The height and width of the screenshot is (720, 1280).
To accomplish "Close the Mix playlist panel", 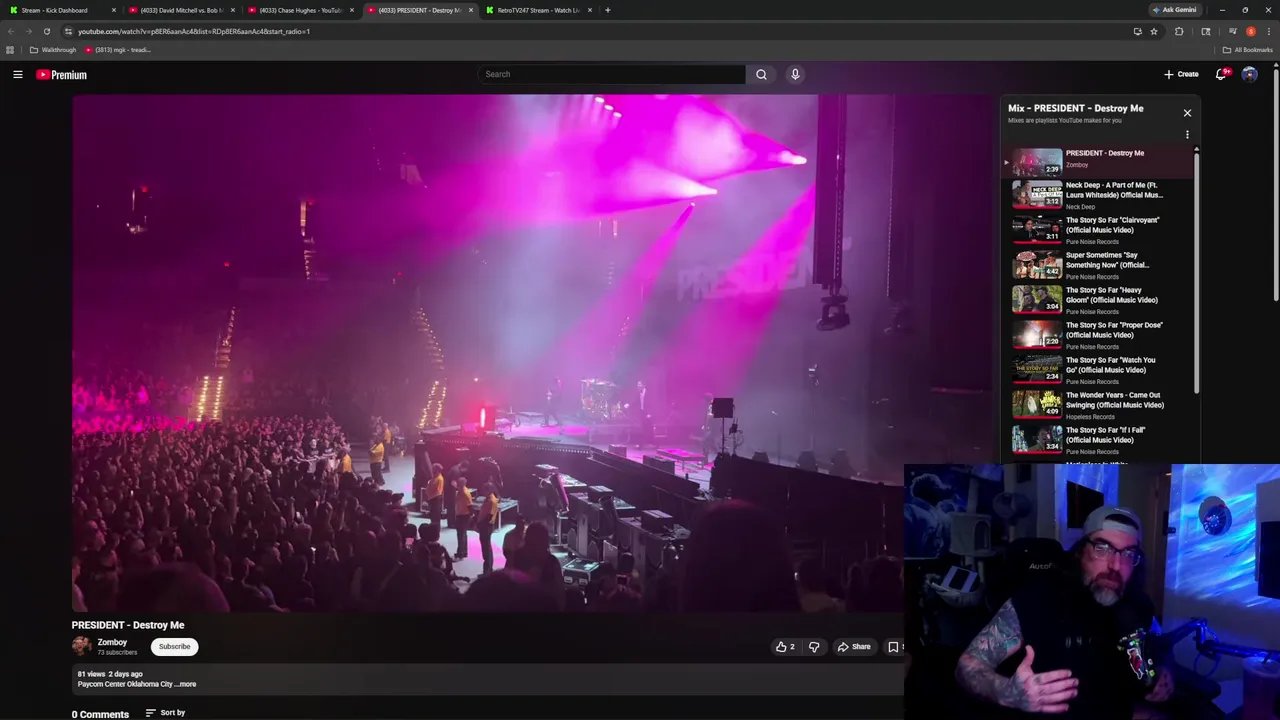I will [1187, 113].
